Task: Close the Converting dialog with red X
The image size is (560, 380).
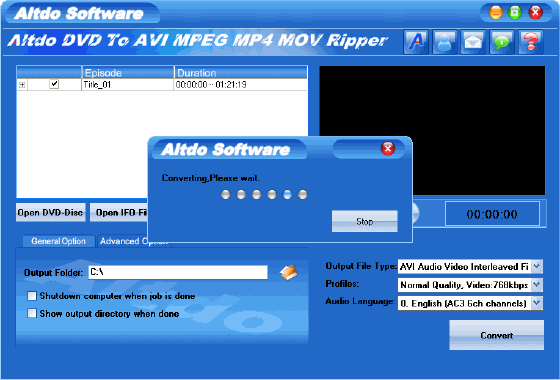Action: coord(388,148)
